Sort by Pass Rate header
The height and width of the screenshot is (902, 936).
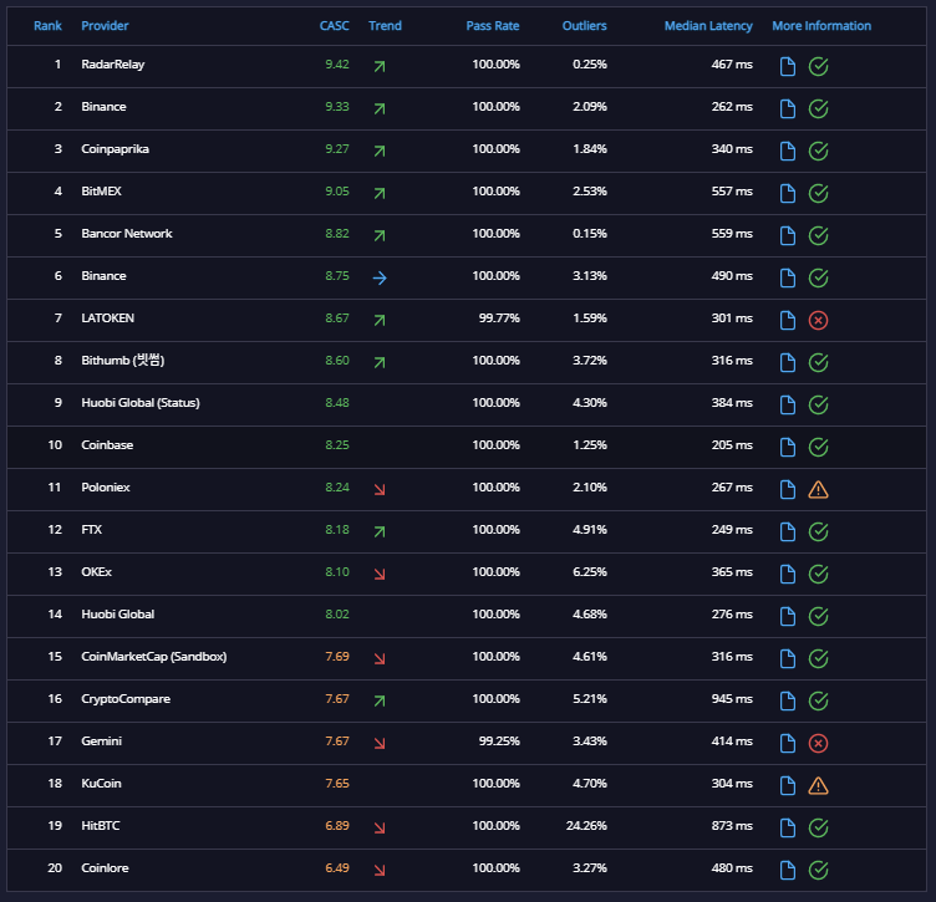[x=492, y=26]
